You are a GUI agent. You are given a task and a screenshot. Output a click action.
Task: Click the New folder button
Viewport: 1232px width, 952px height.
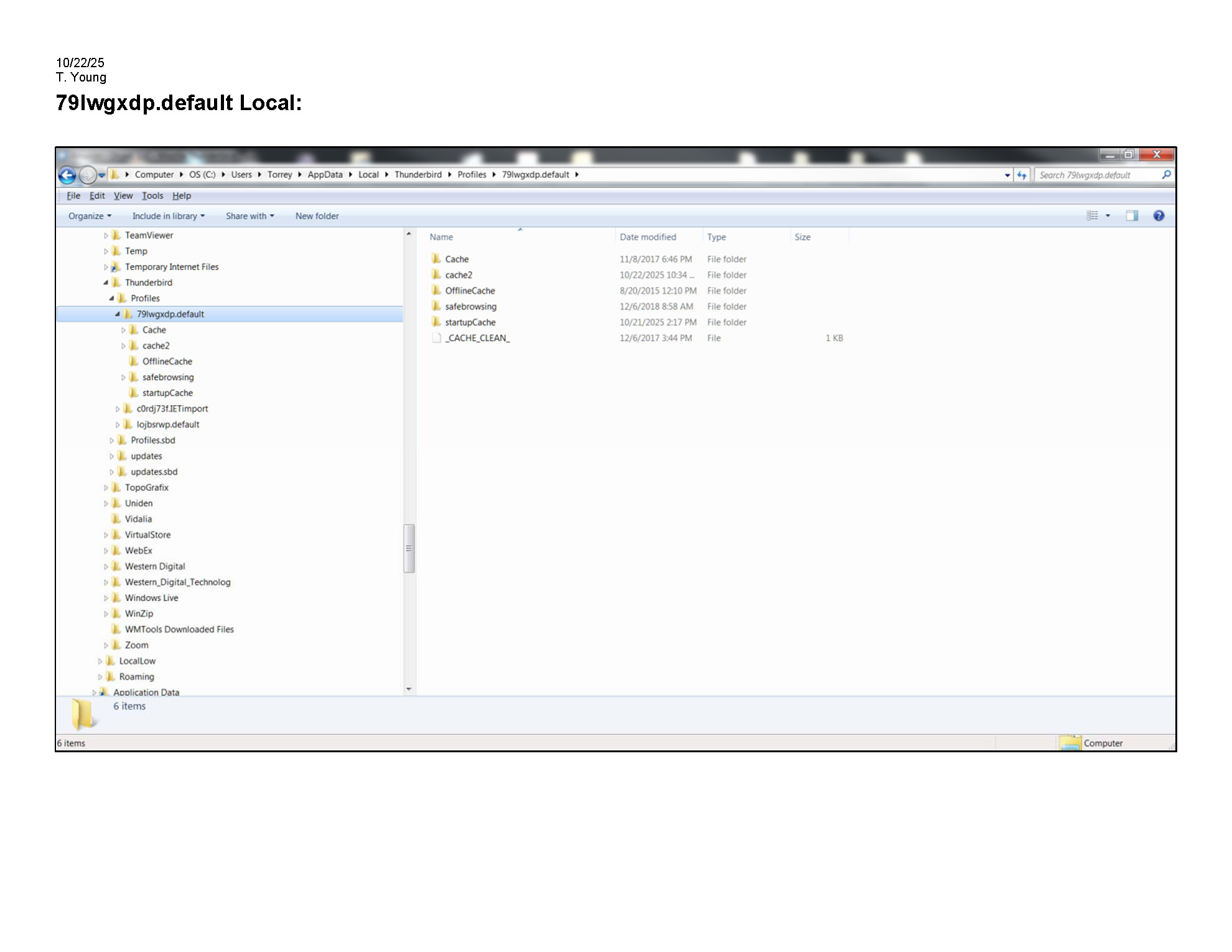(317, 216)
